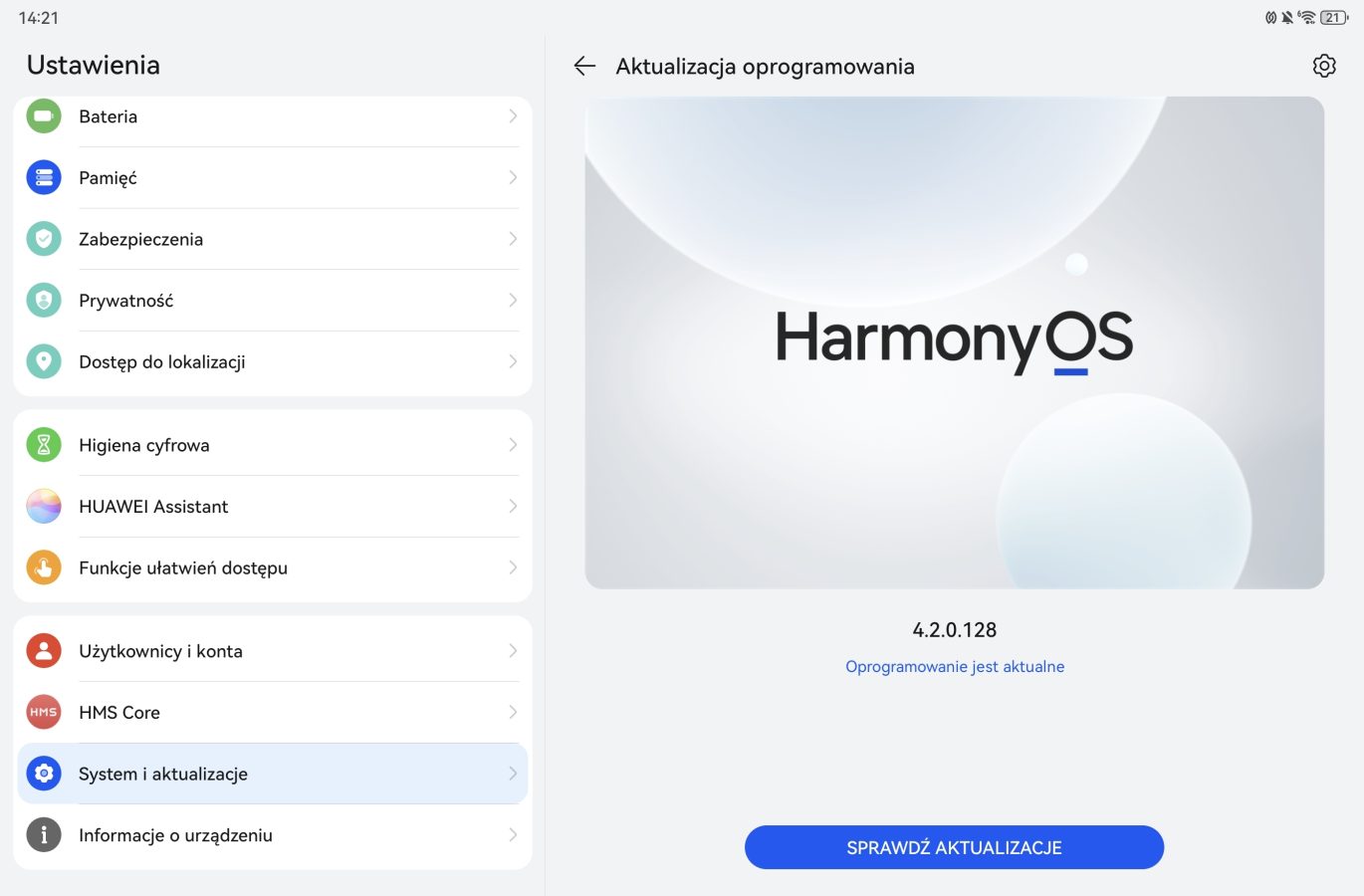Screen dimensions: 1364x896
Task: Open the HUAWEI Assistant colorful icon
Action: click(x=44, y=507)
